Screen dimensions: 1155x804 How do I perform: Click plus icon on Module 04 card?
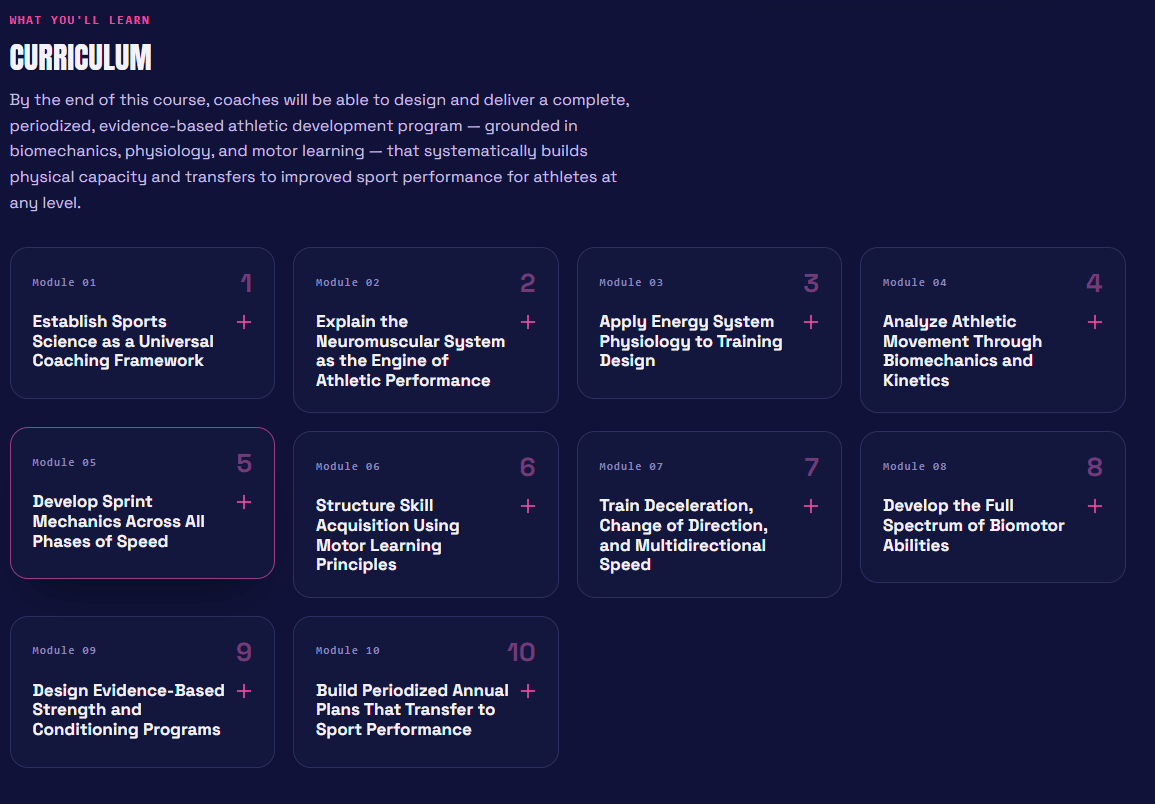[x=1095, y=322]
